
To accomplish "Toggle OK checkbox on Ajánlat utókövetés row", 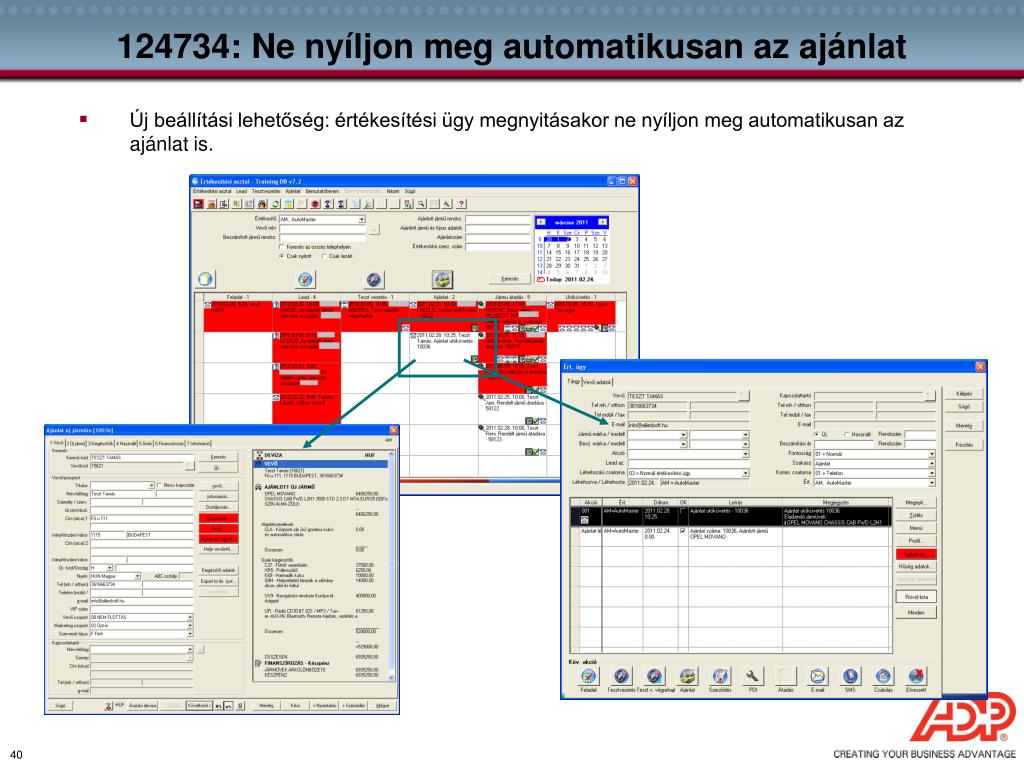I will (683, 512).
